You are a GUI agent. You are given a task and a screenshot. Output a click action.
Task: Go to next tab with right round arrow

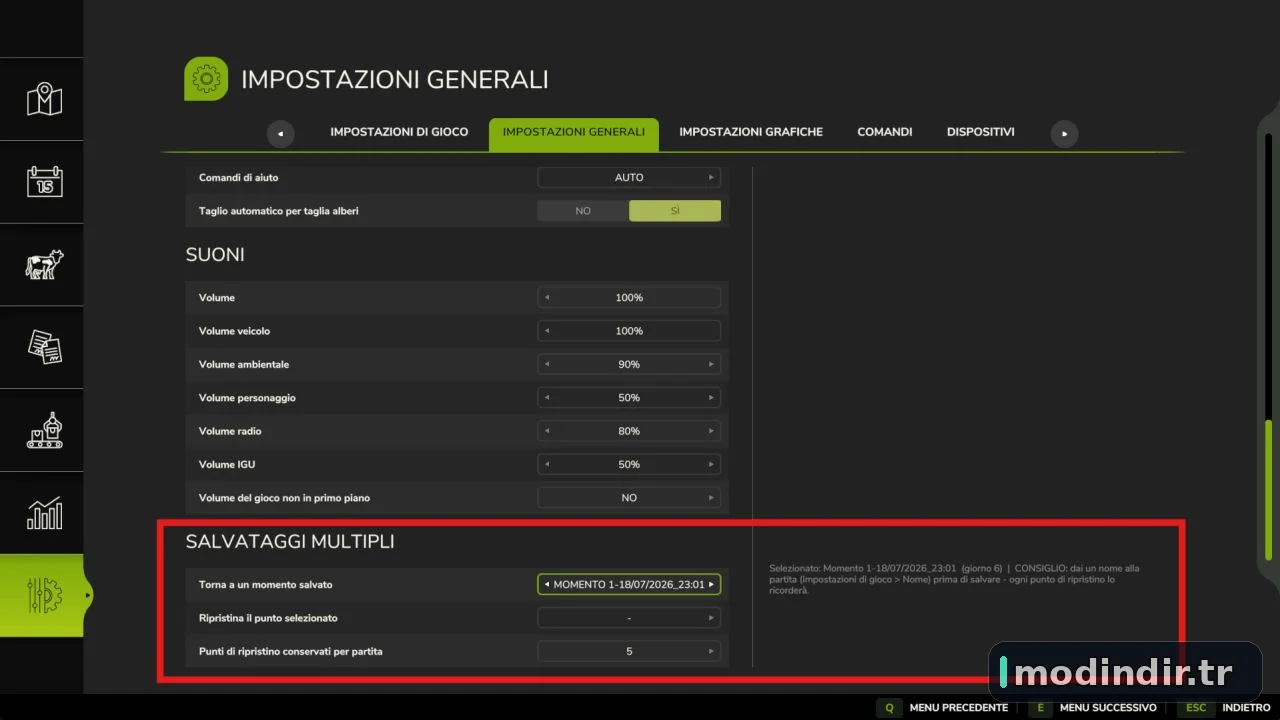coord(1064,133)
